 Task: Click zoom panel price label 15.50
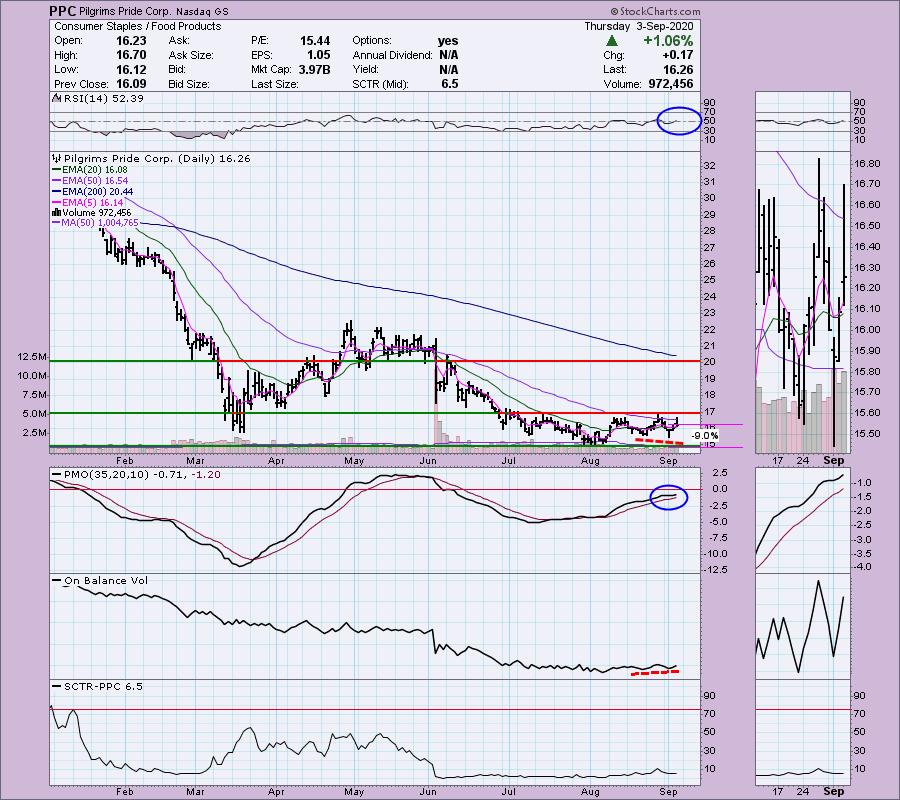point(867,434)
